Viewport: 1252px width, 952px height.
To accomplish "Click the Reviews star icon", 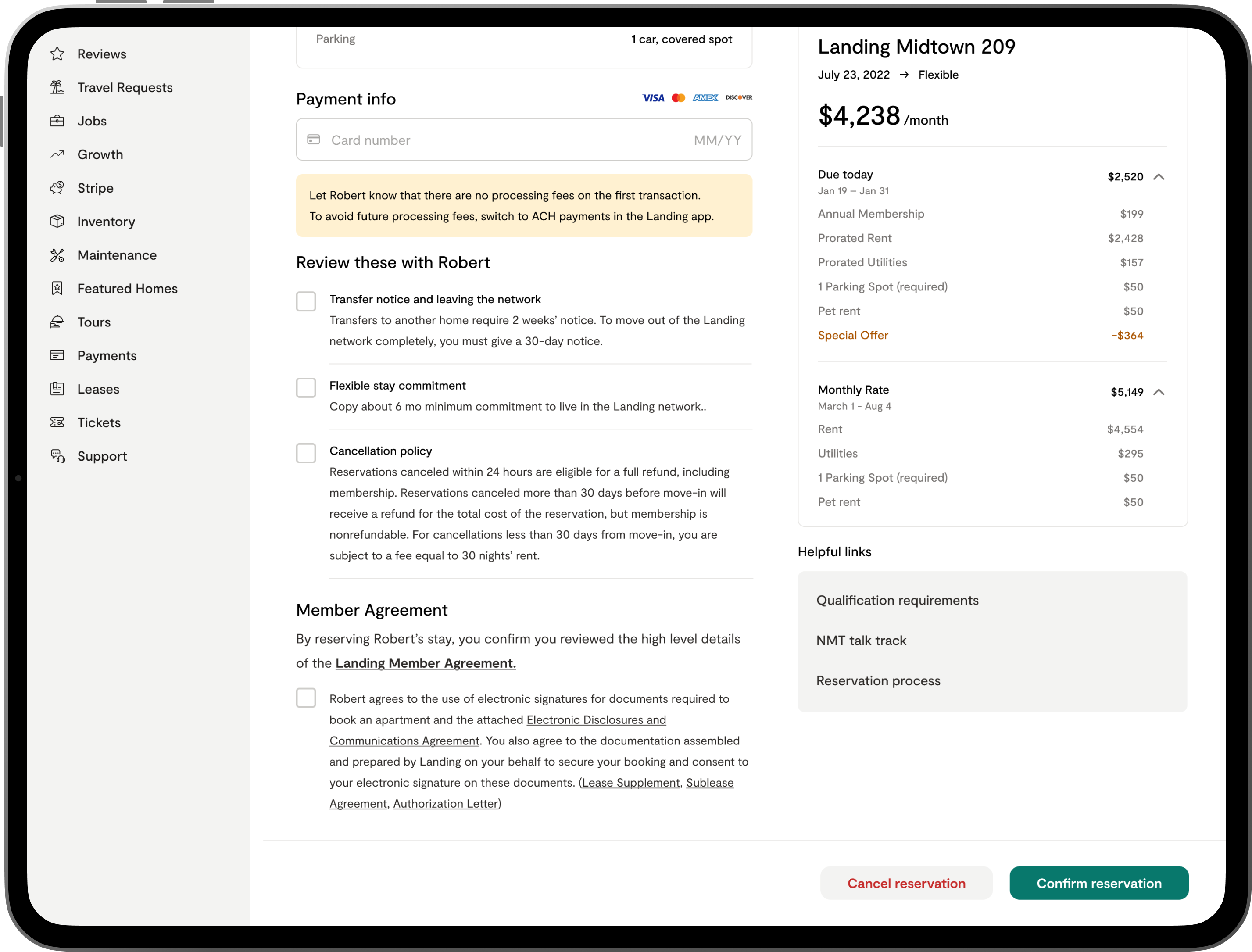I will point(57,54).
